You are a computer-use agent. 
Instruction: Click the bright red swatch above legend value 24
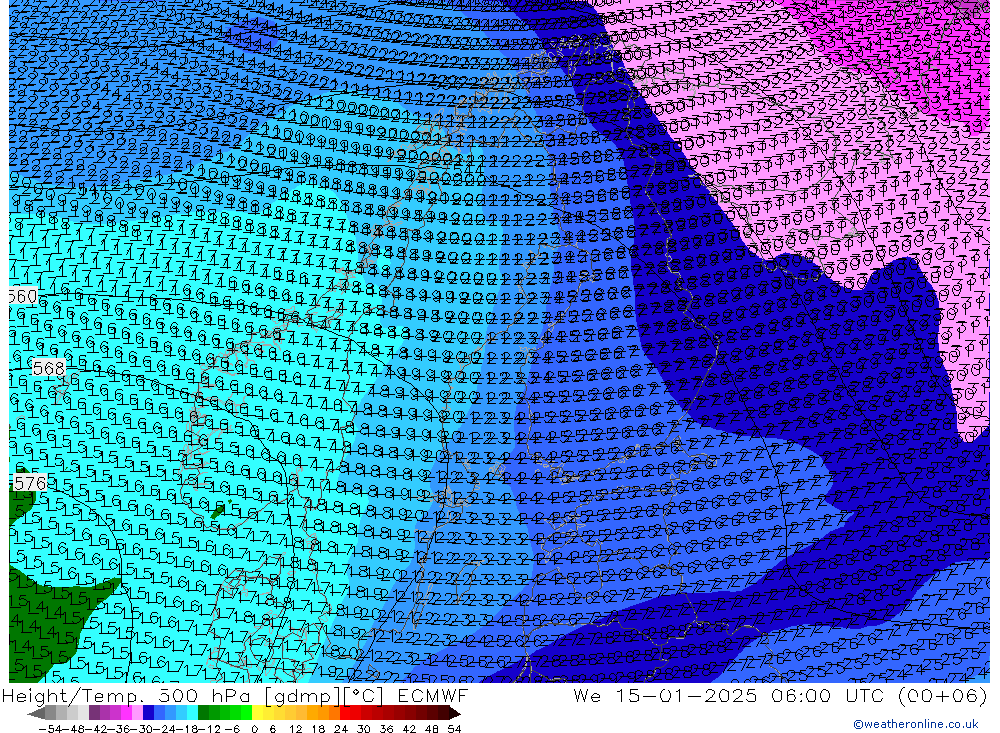click(345, 713)
